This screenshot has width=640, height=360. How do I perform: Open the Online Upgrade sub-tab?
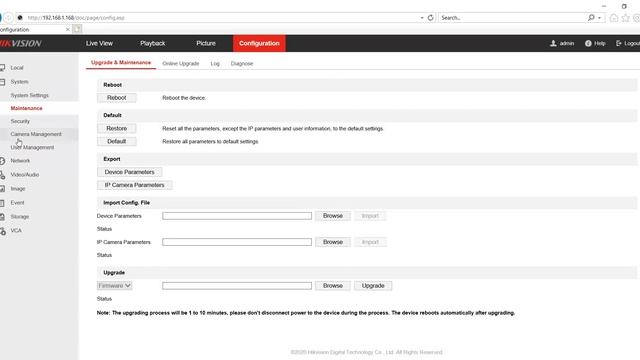pyautogui.click(x=180, y=64)
